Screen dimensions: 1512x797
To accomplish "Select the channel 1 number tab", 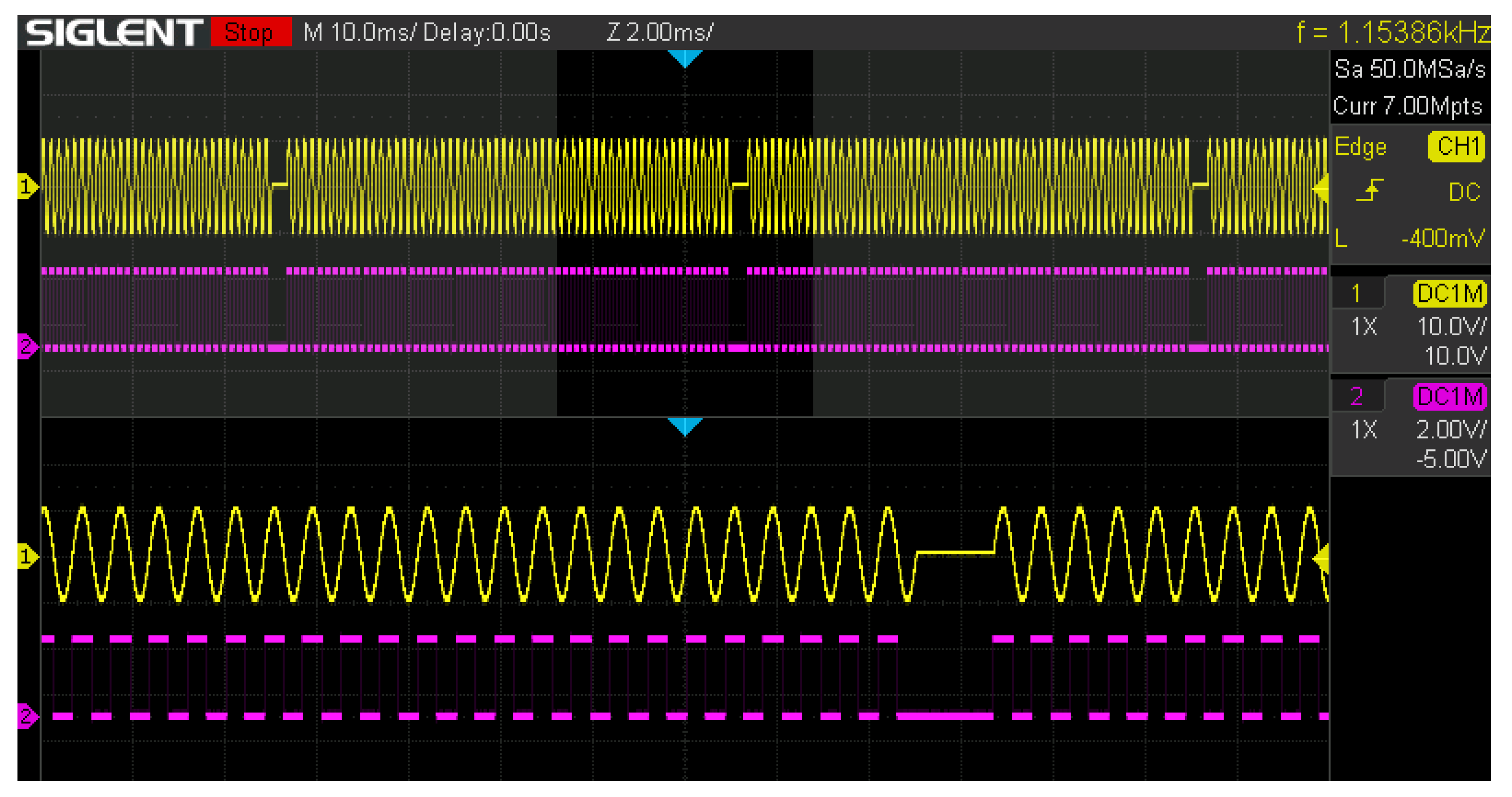I will [x=1356, y=293].
